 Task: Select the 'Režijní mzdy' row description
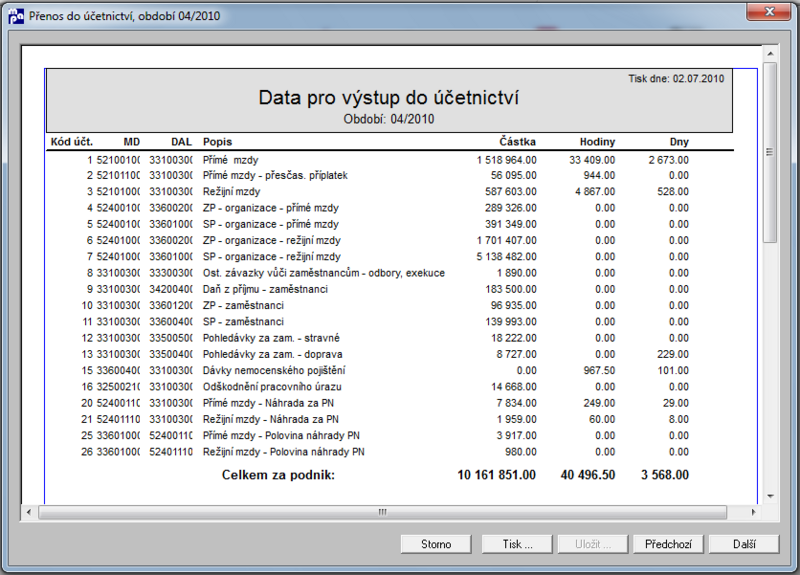231,192
